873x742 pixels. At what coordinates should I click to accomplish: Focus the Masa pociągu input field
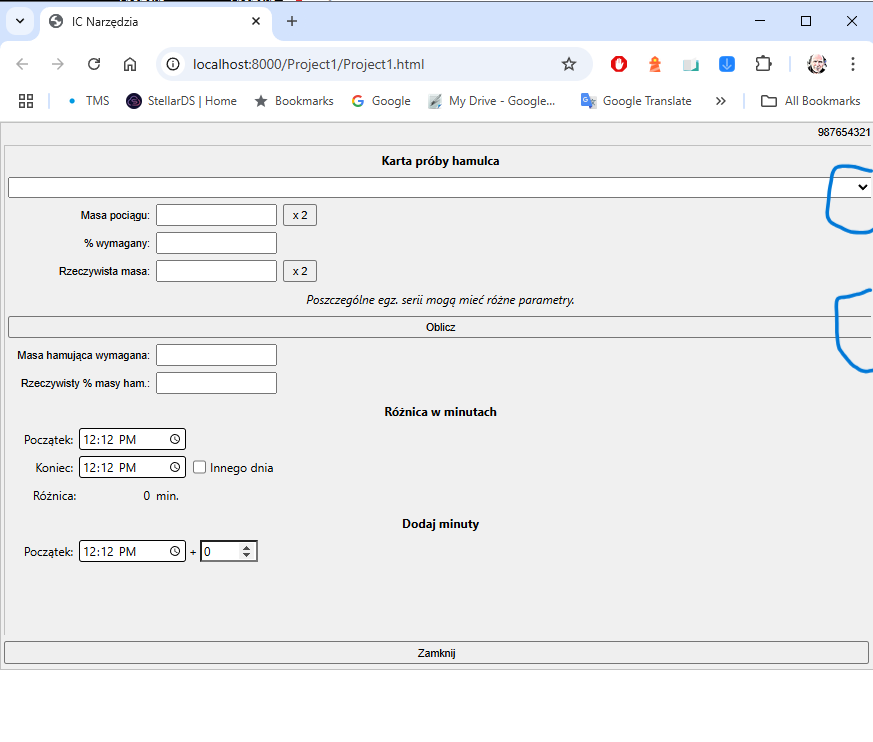216,215
